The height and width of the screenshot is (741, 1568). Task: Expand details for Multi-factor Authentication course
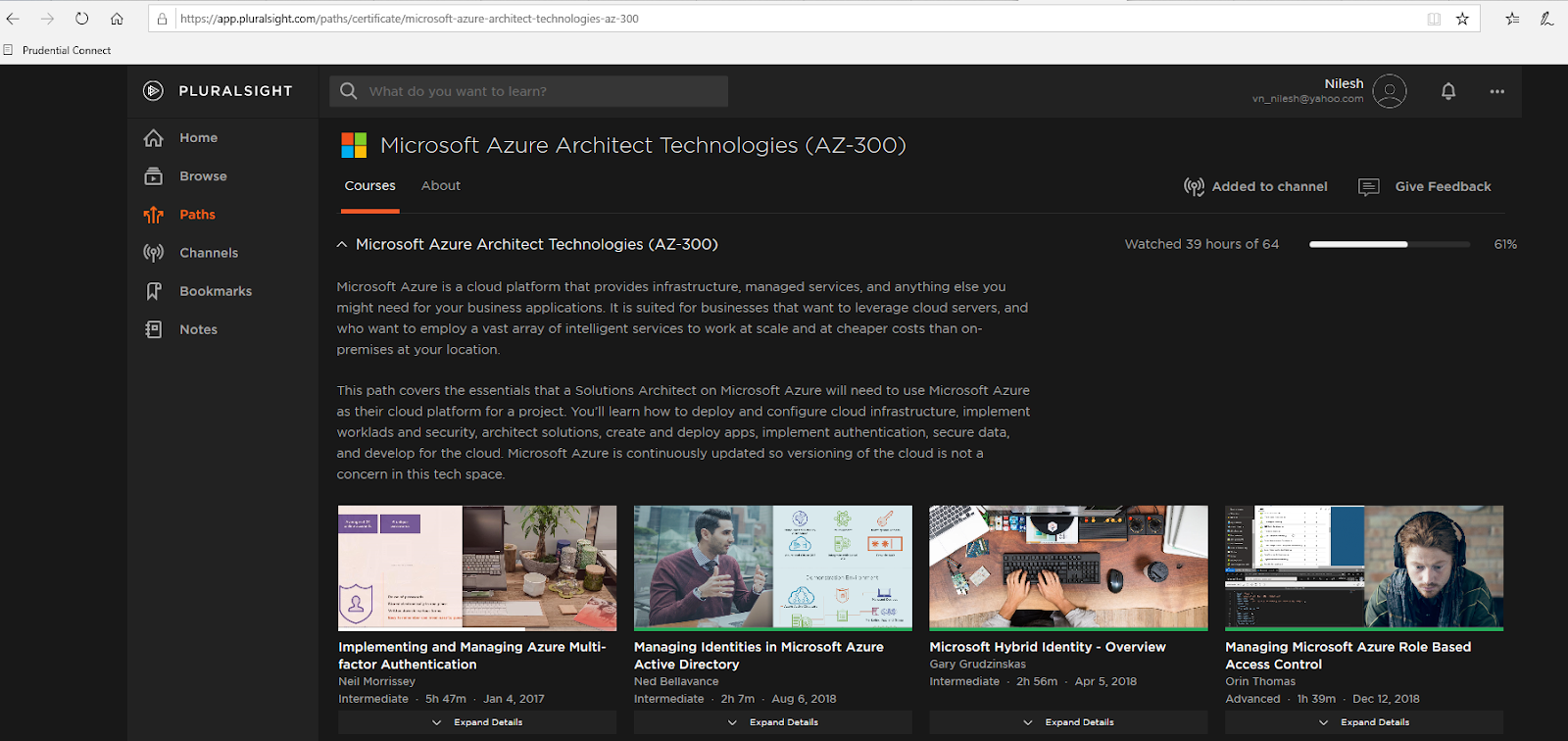coord(477,722)
